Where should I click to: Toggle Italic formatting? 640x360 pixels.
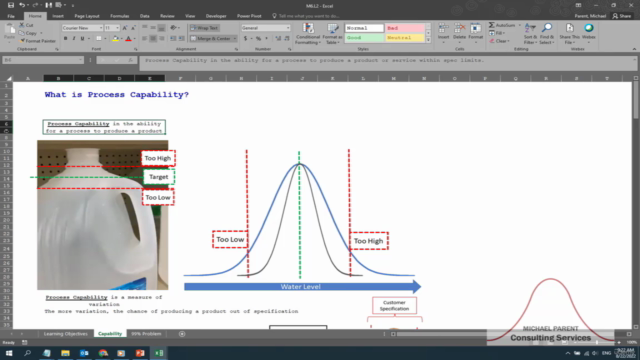tap(74, 38)
